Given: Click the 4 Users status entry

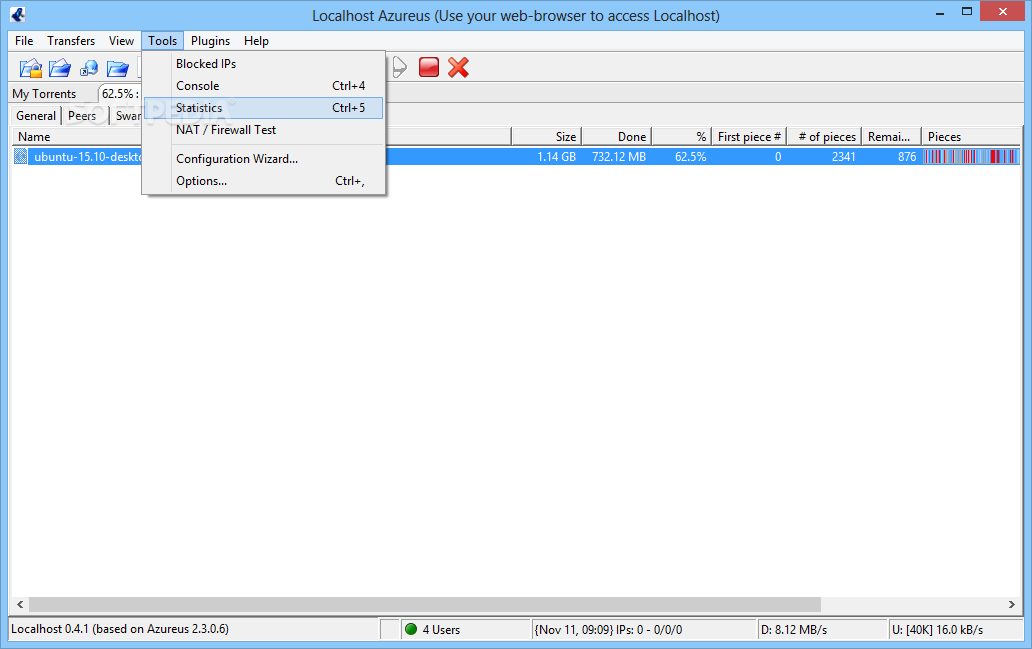Looking at the screenshot, I should click(x=441, y=630).
